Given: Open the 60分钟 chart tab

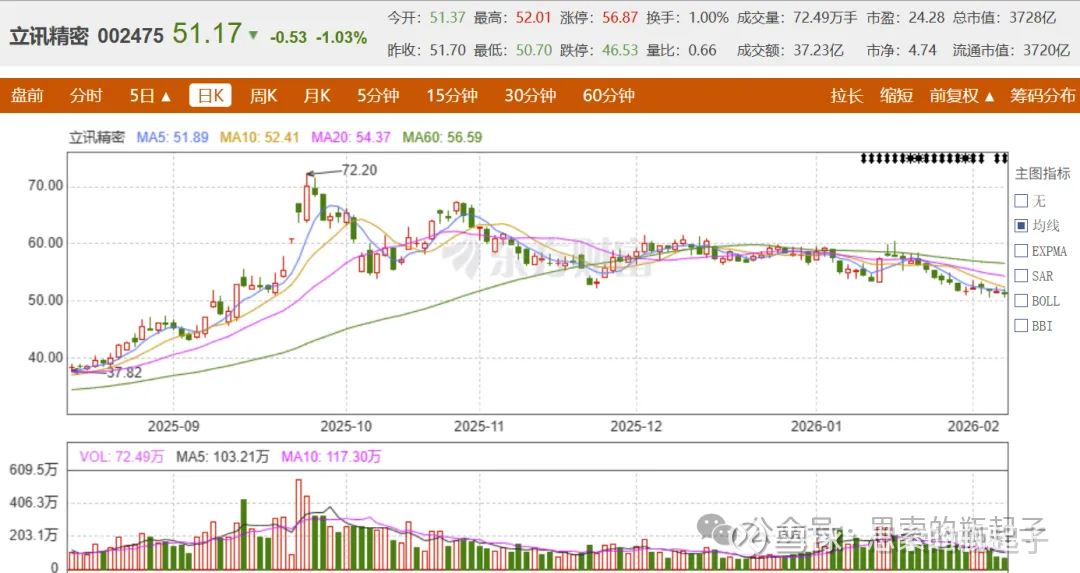Looking at the screenshot, I should pyautogui.click(x=609, y=96).
